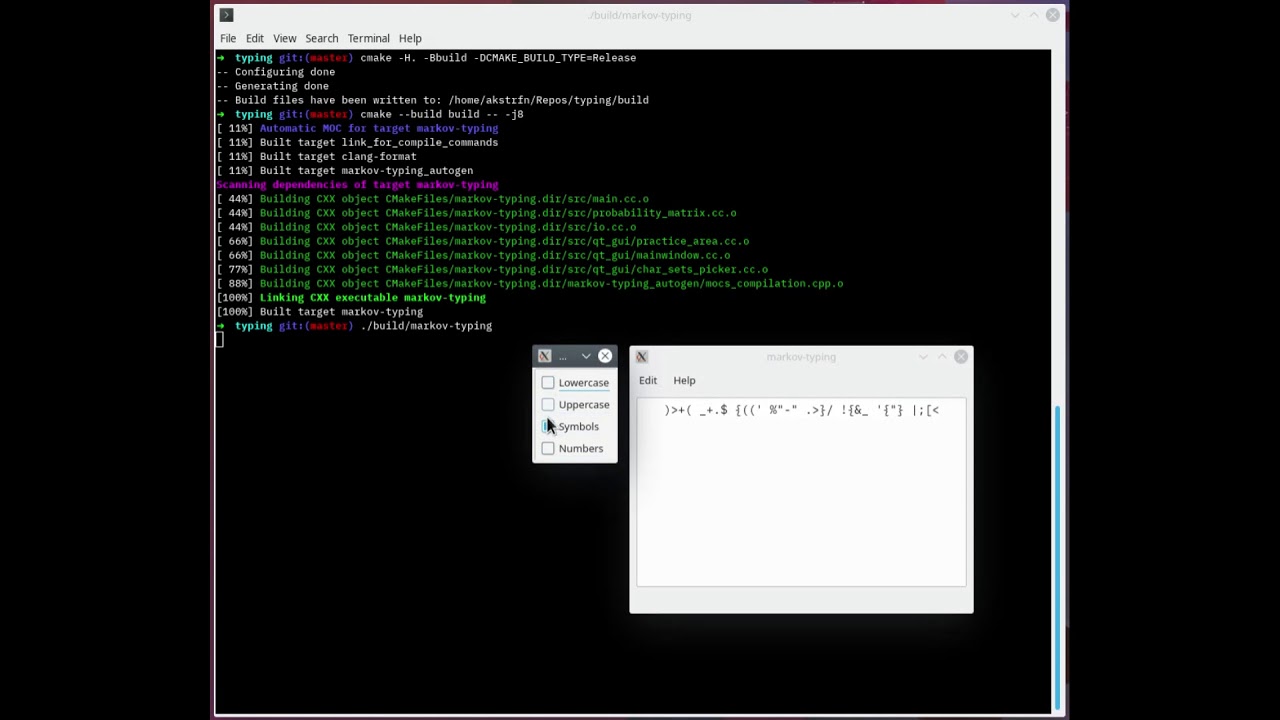Maximize the terminal window
The width and height of the screenshot is (1280, 720).
pyautogui.click(x=1034, y=15)
